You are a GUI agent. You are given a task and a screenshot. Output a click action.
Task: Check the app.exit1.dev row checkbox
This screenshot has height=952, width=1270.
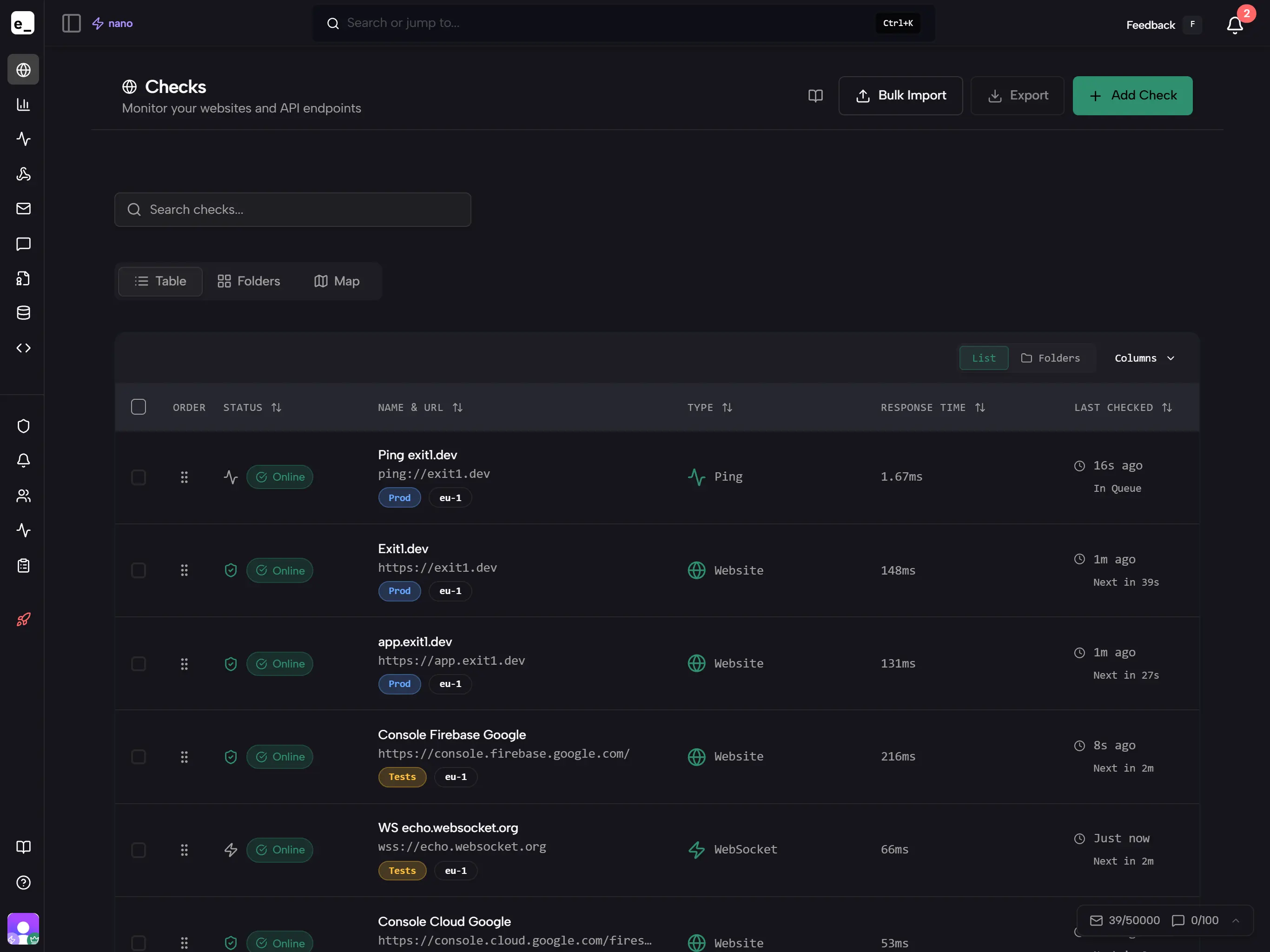139,664
